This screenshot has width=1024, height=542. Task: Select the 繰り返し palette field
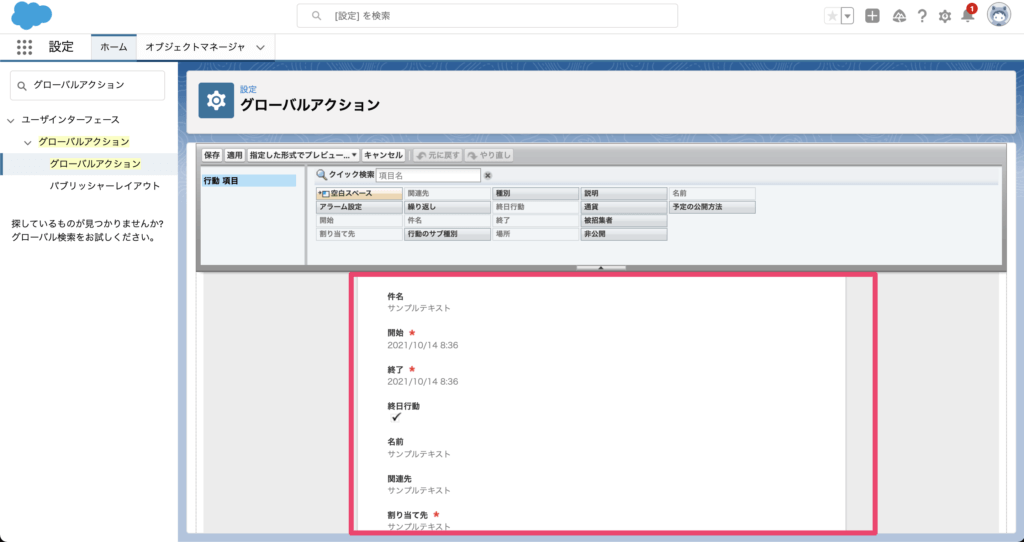[447, 207]
